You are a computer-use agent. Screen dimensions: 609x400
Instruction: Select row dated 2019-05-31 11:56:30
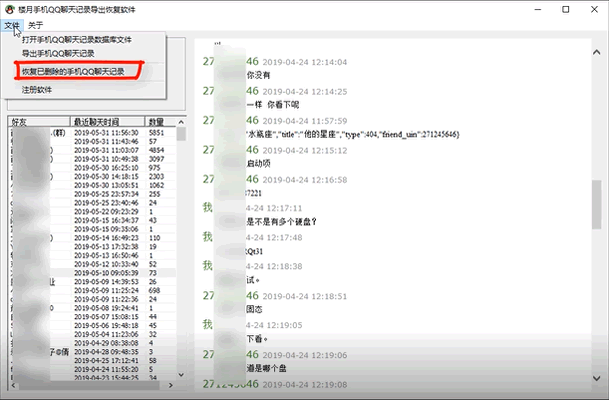pyautogui.click(x=92, y=133)
